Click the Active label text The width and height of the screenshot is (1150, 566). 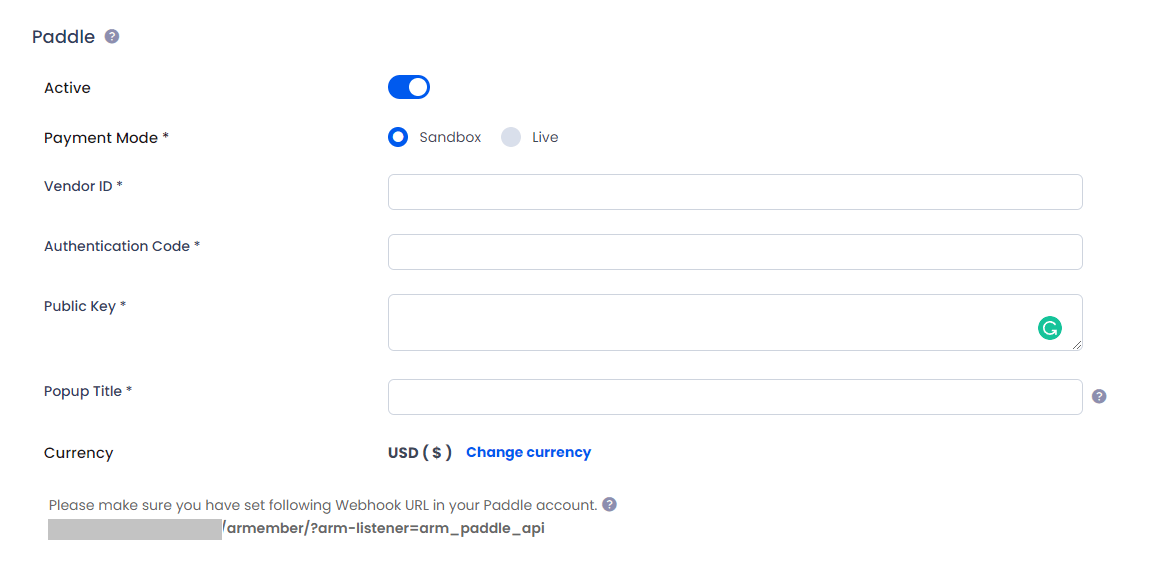click(x=67, y=88)
